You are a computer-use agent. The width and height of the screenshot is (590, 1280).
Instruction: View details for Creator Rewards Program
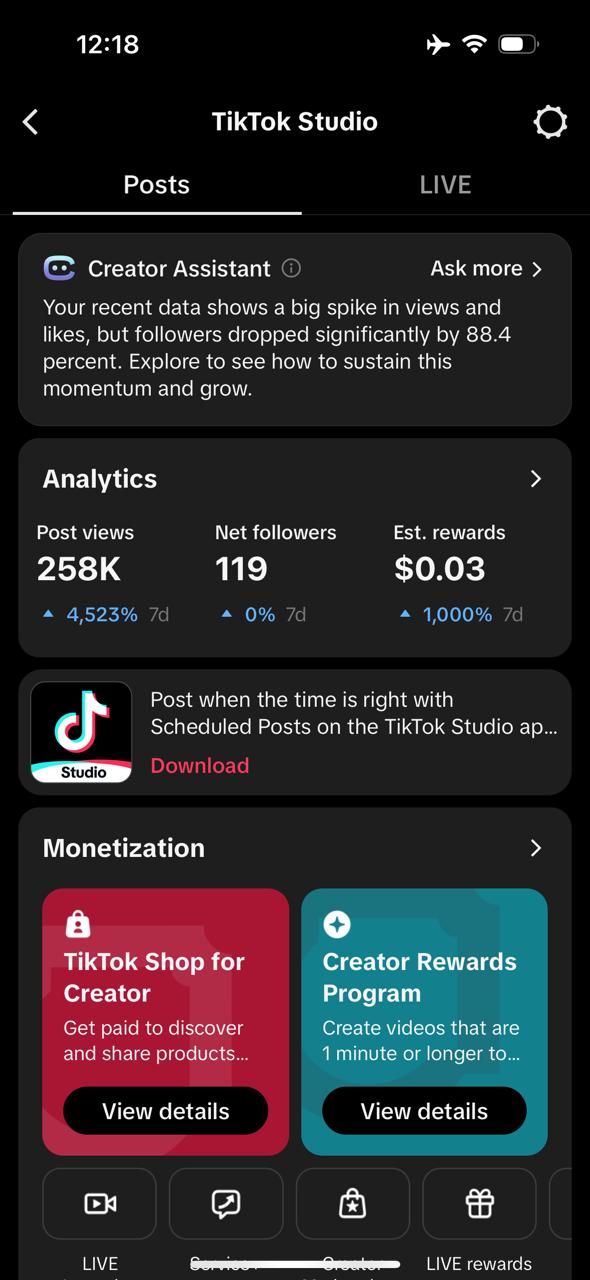tap(424, 1111)
